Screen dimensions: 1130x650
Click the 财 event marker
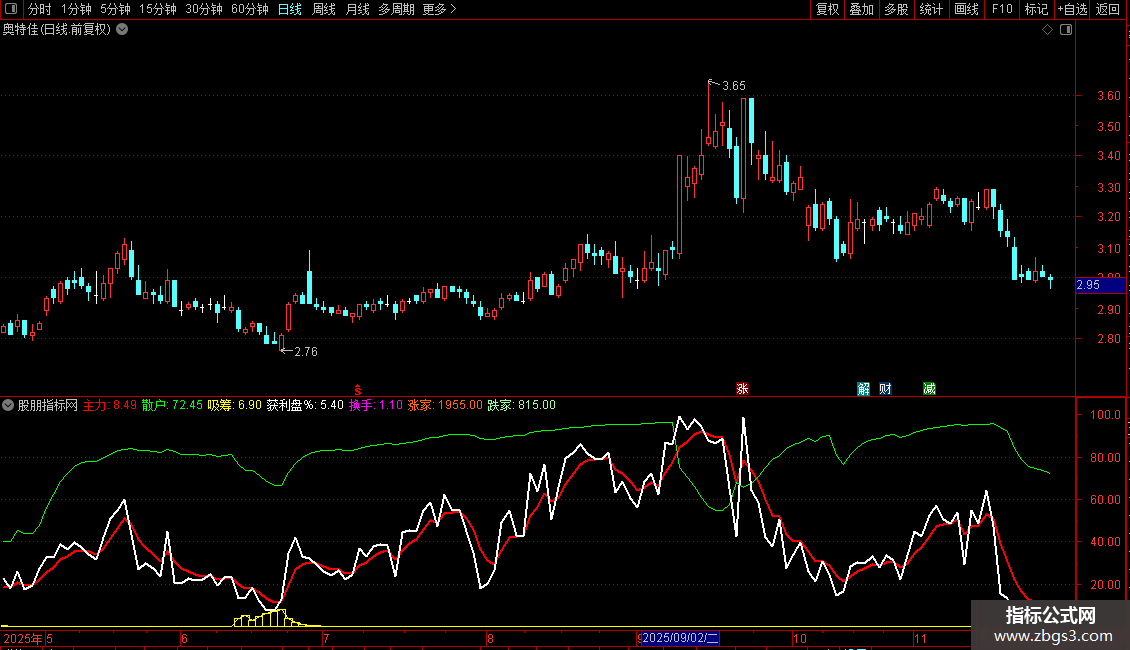(x=886, y=389)
